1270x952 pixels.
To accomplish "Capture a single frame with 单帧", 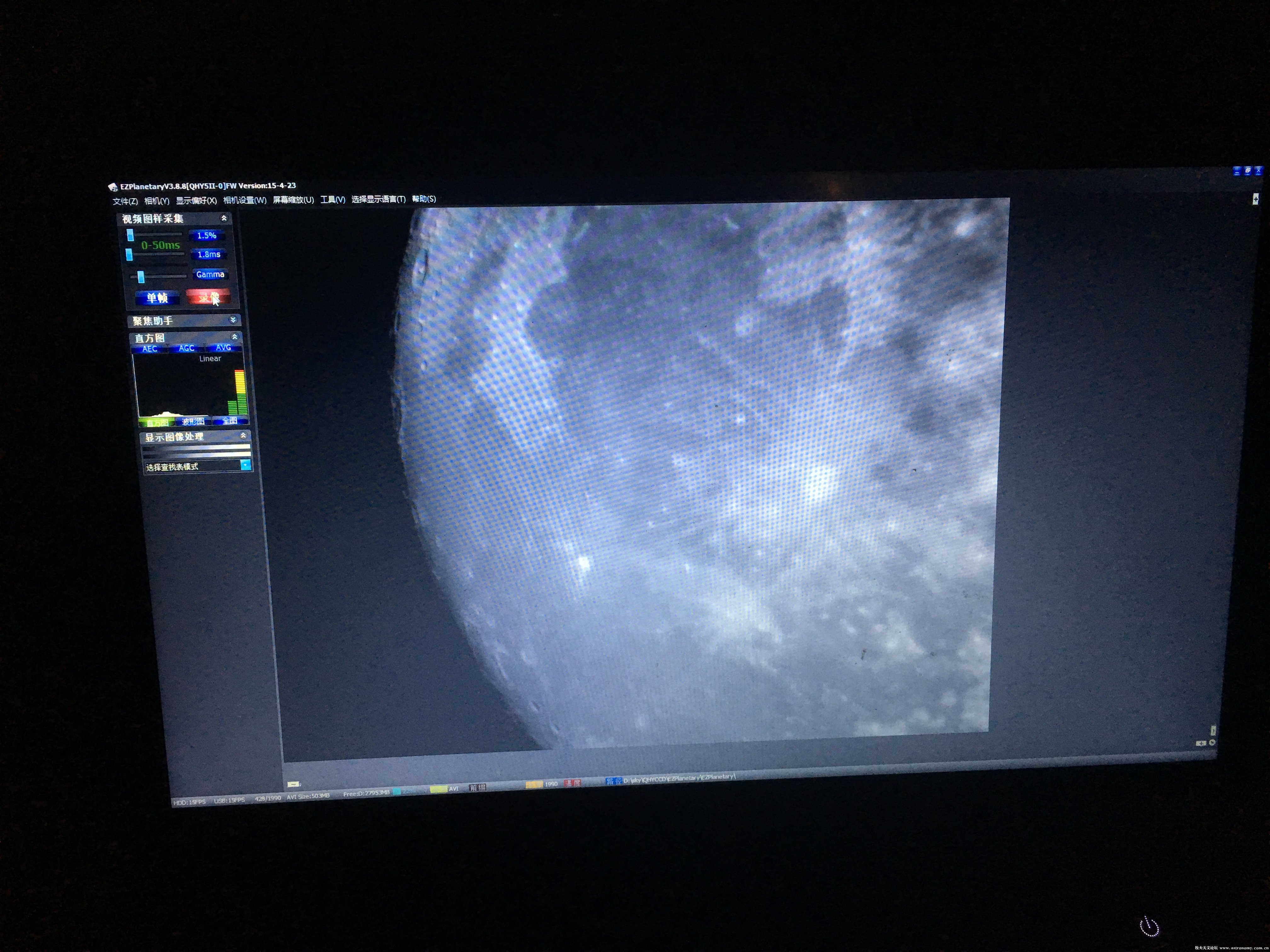I will click(157, 297).
